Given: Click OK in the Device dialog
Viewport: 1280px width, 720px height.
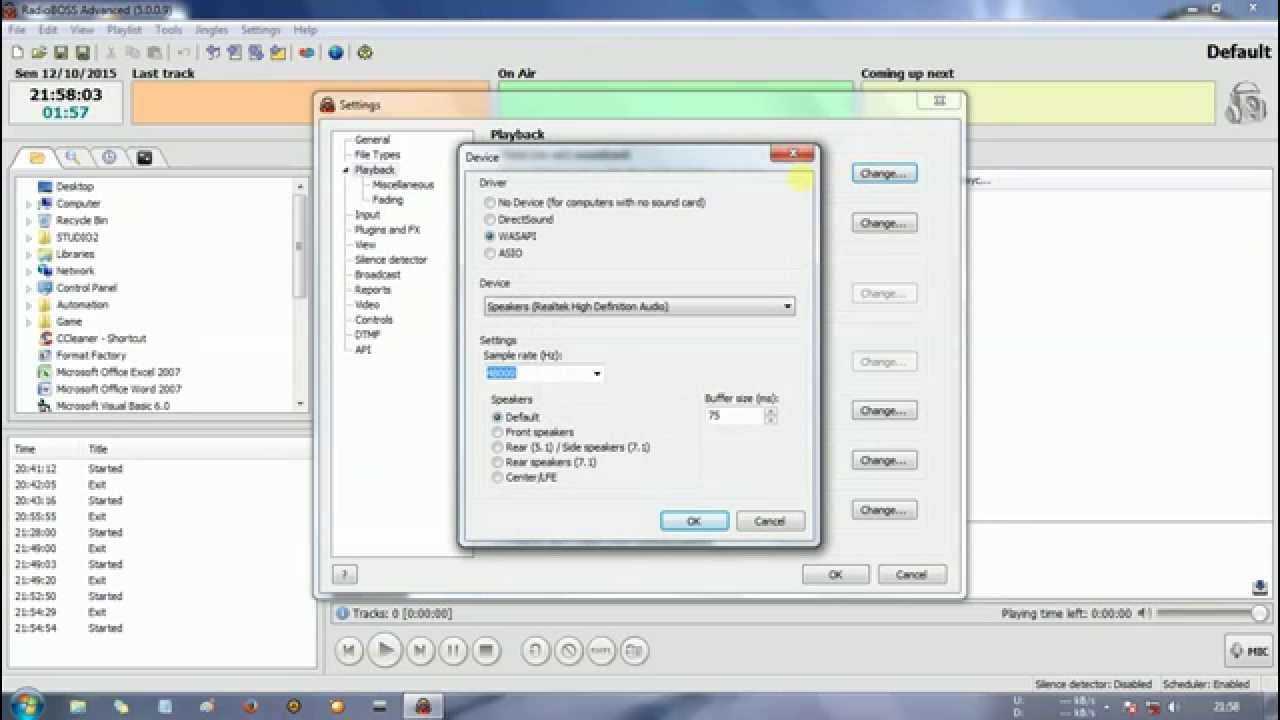Looking at the screenshot, I should pyautogui.click(x=694, y=521).
